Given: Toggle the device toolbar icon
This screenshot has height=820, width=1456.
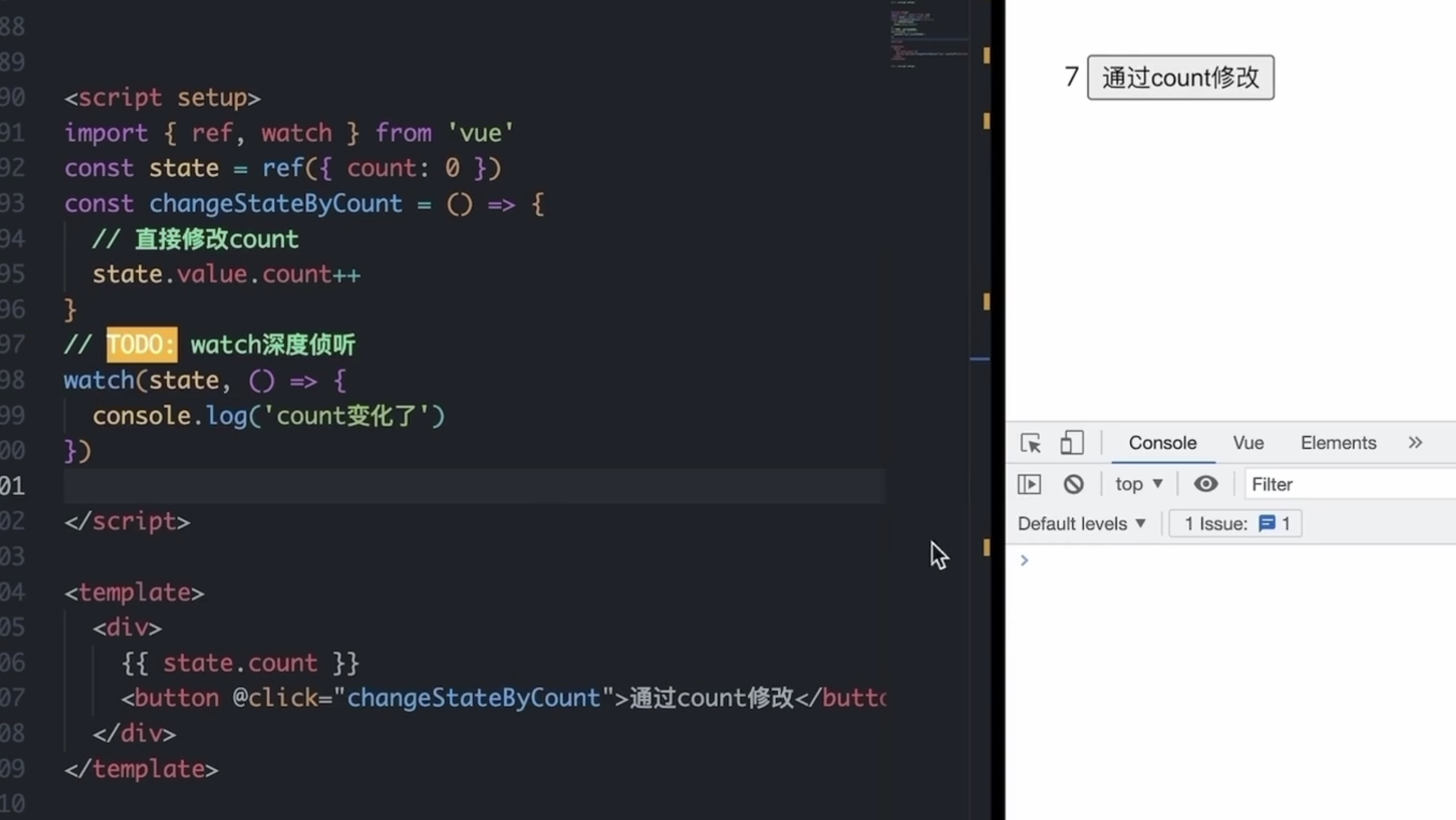Looking at the screenshot, I should (1071, 443).
